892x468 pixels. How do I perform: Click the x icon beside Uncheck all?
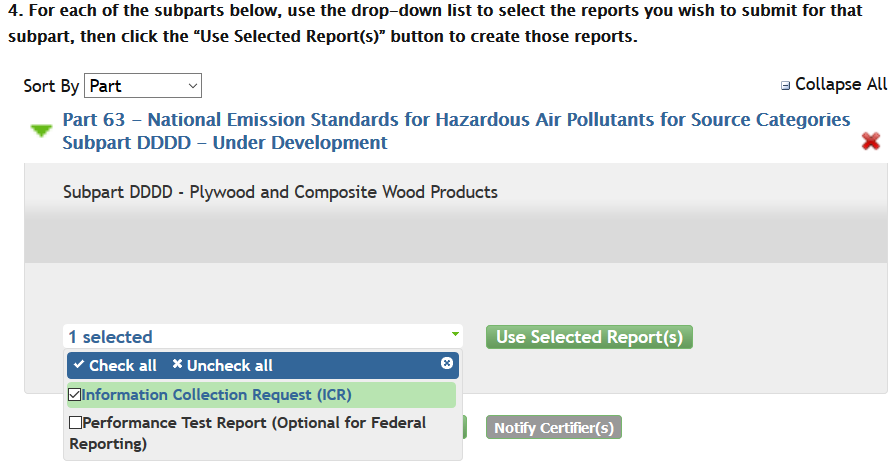pos(177,365)
